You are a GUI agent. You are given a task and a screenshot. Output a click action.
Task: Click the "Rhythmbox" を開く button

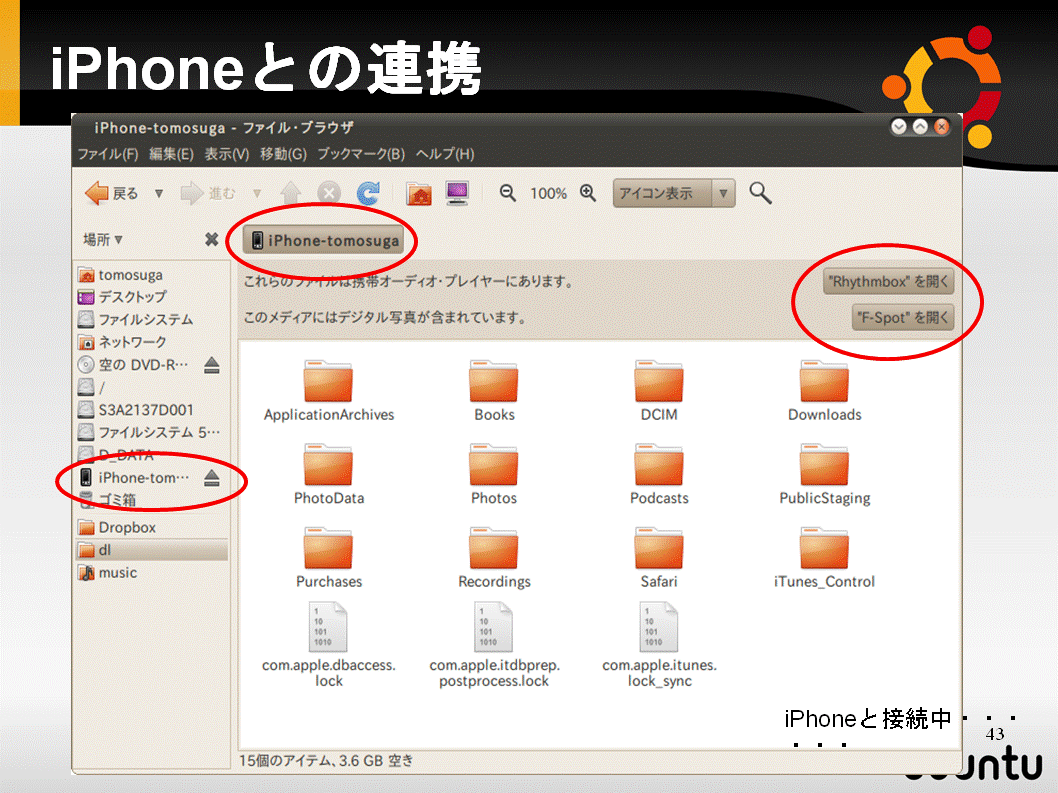888,282
